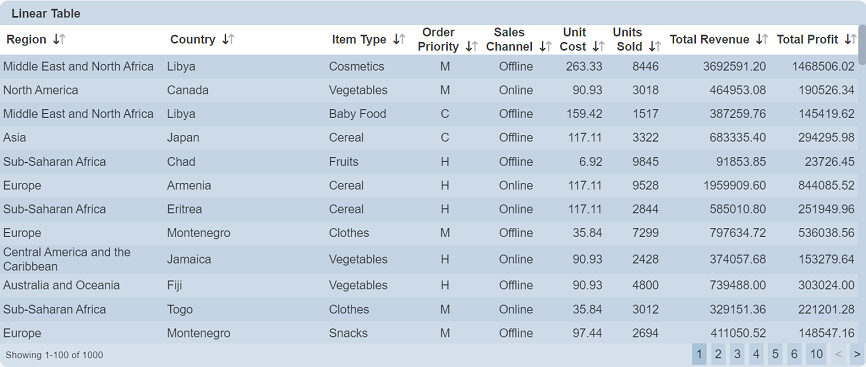This screenshot has height=367, width=866.
Task: Open page 3 of results
Action: pos(737,354)
